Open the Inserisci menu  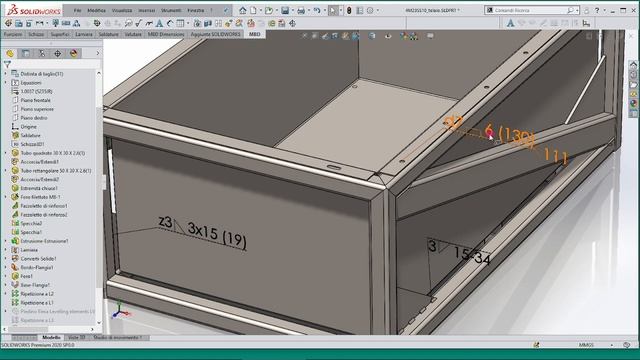pos(147,10)
